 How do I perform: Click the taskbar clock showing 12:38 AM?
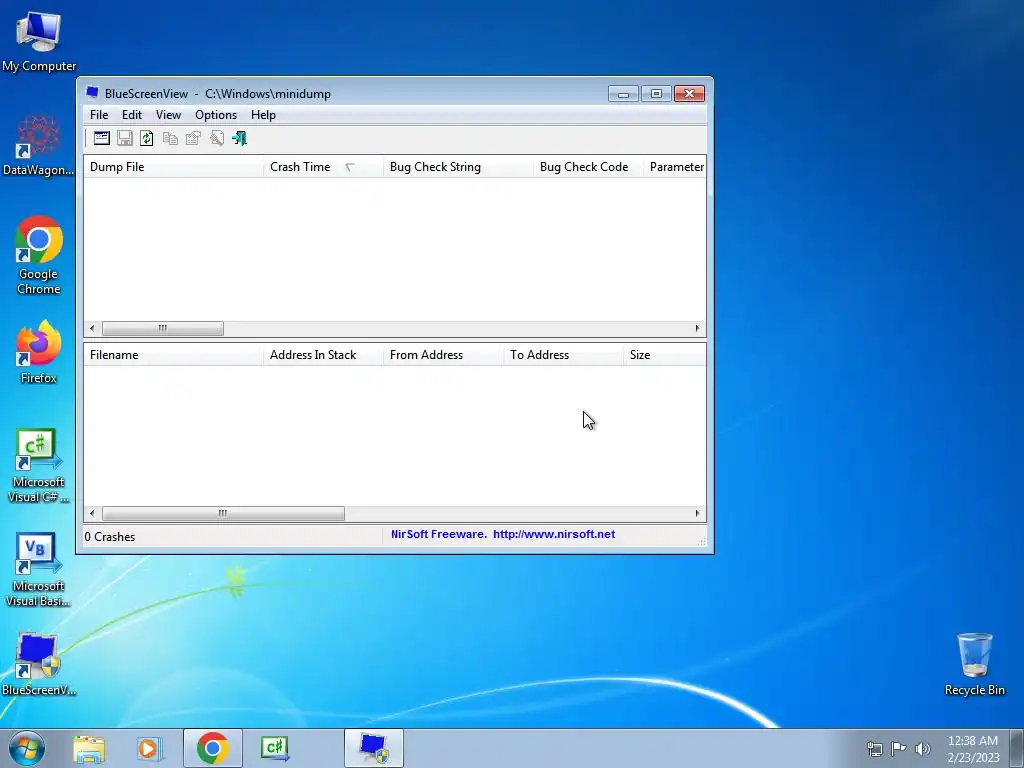pos(973,748)
